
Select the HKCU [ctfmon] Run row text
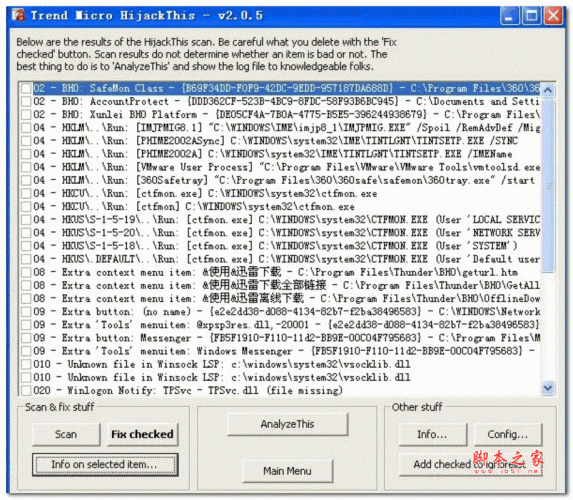[194, 207]
